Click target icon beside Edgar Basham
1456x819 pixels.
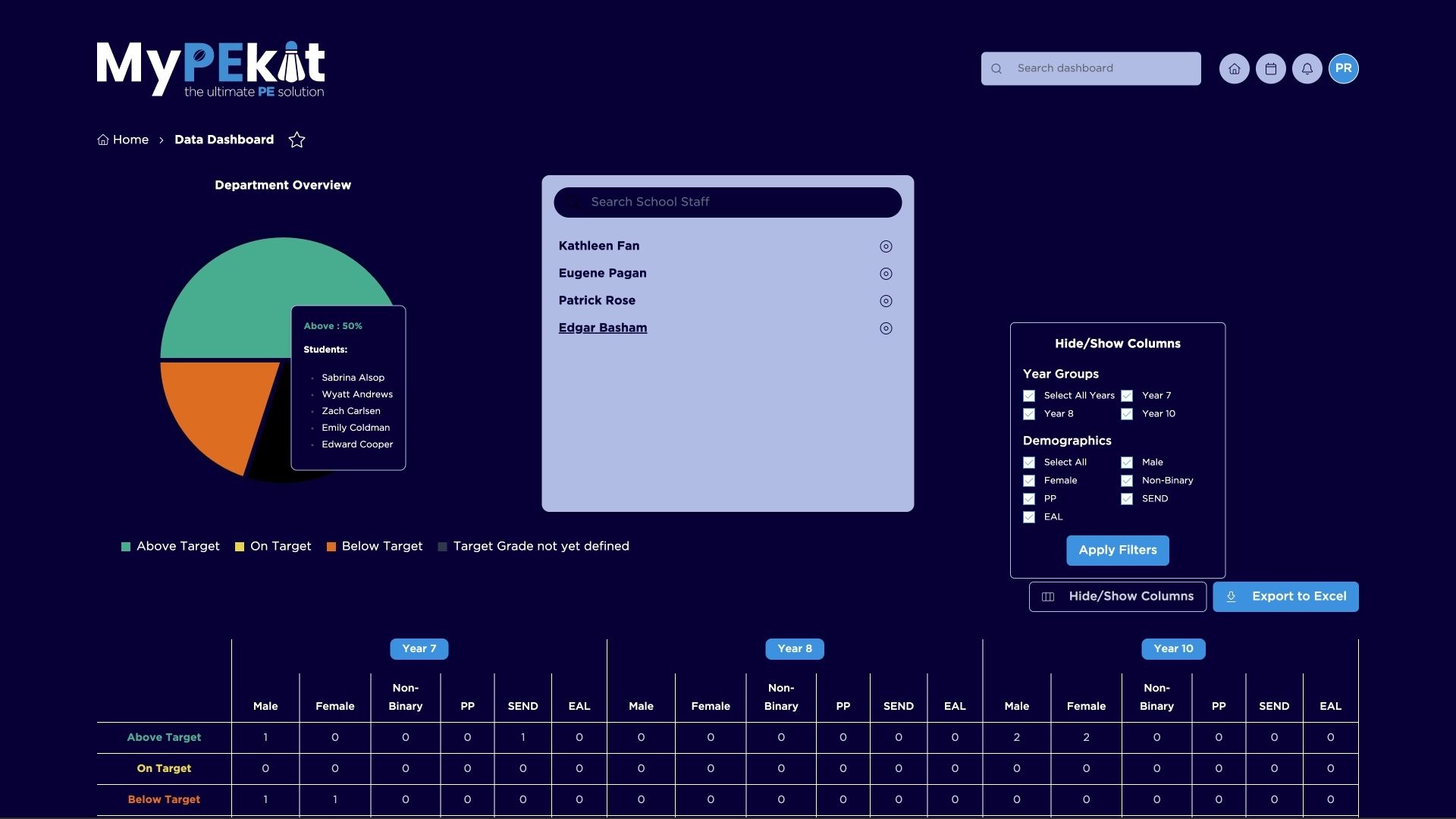point(885,328)
